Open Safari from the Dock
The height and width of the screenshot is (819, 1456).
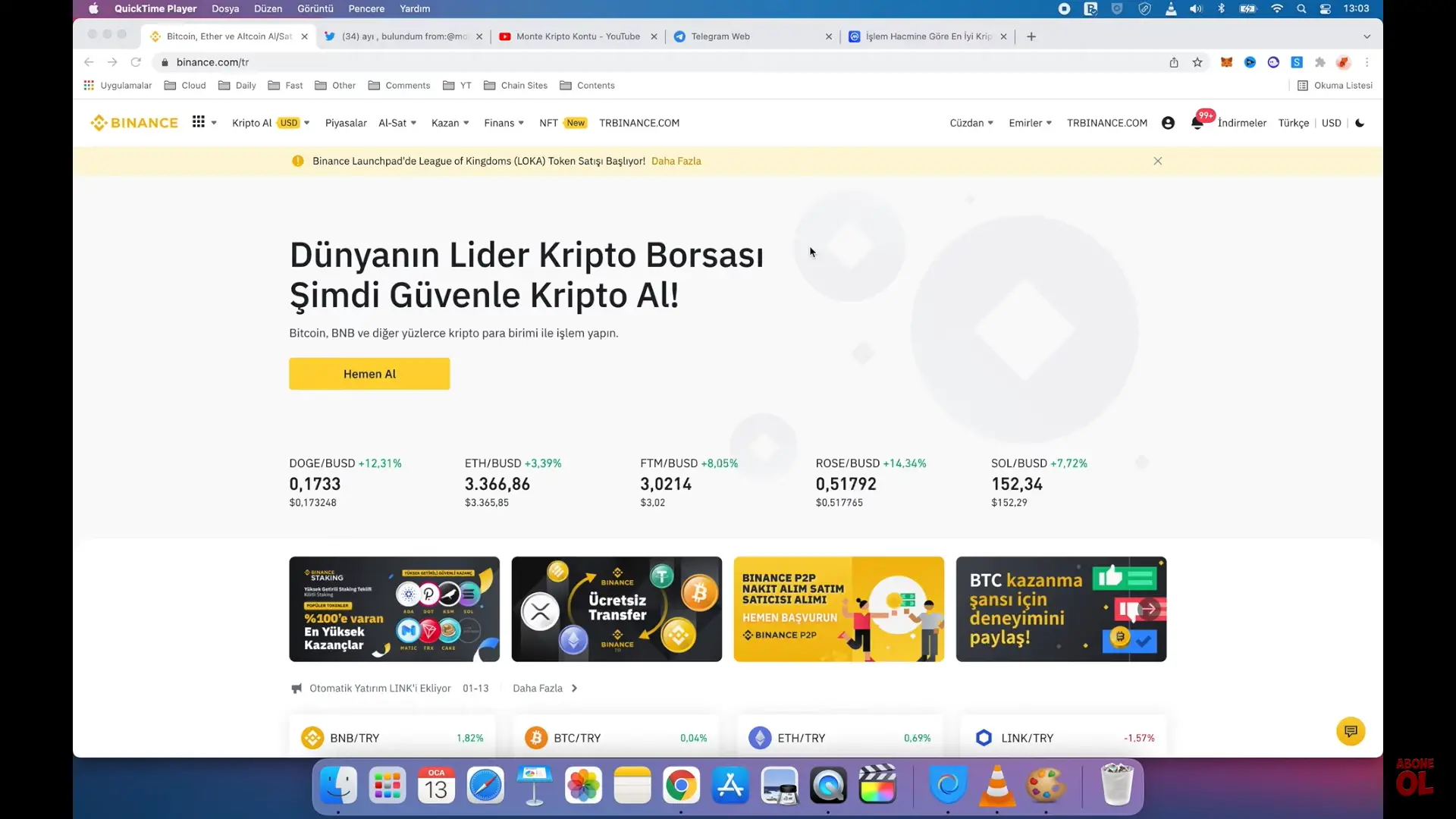coord(485,785)
